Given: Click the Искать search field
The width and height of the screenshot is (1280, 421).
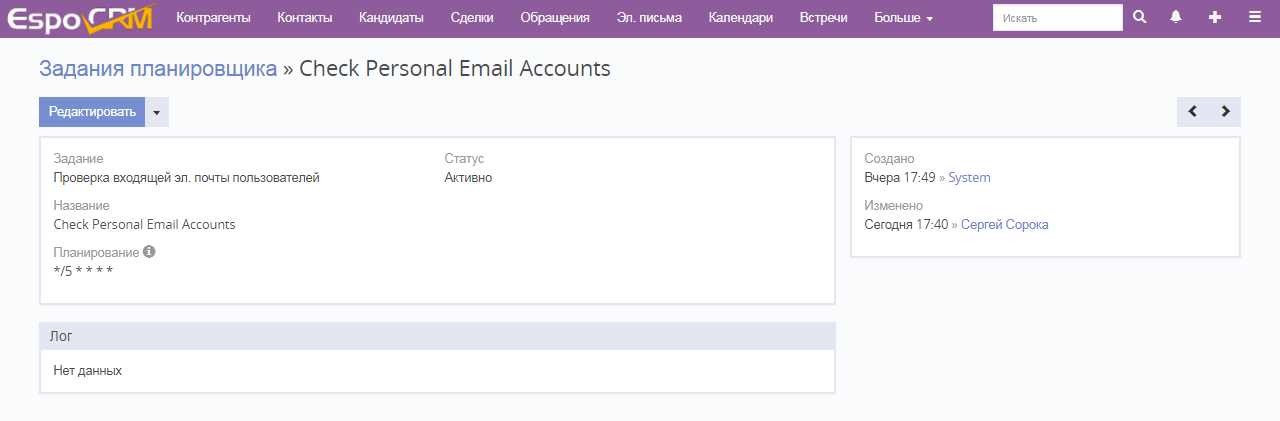Looking at the screenshot, I should [x=1057, y=18].
